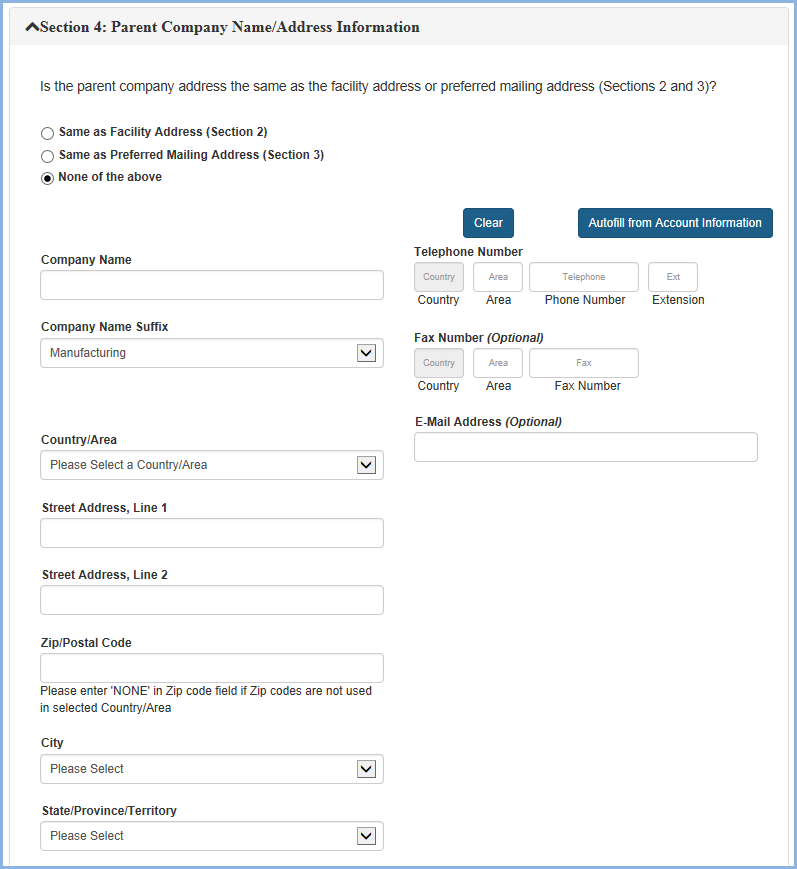Click the Fax number input field
This screenshot has height=869, width=797.
click(x=583, y=363)
